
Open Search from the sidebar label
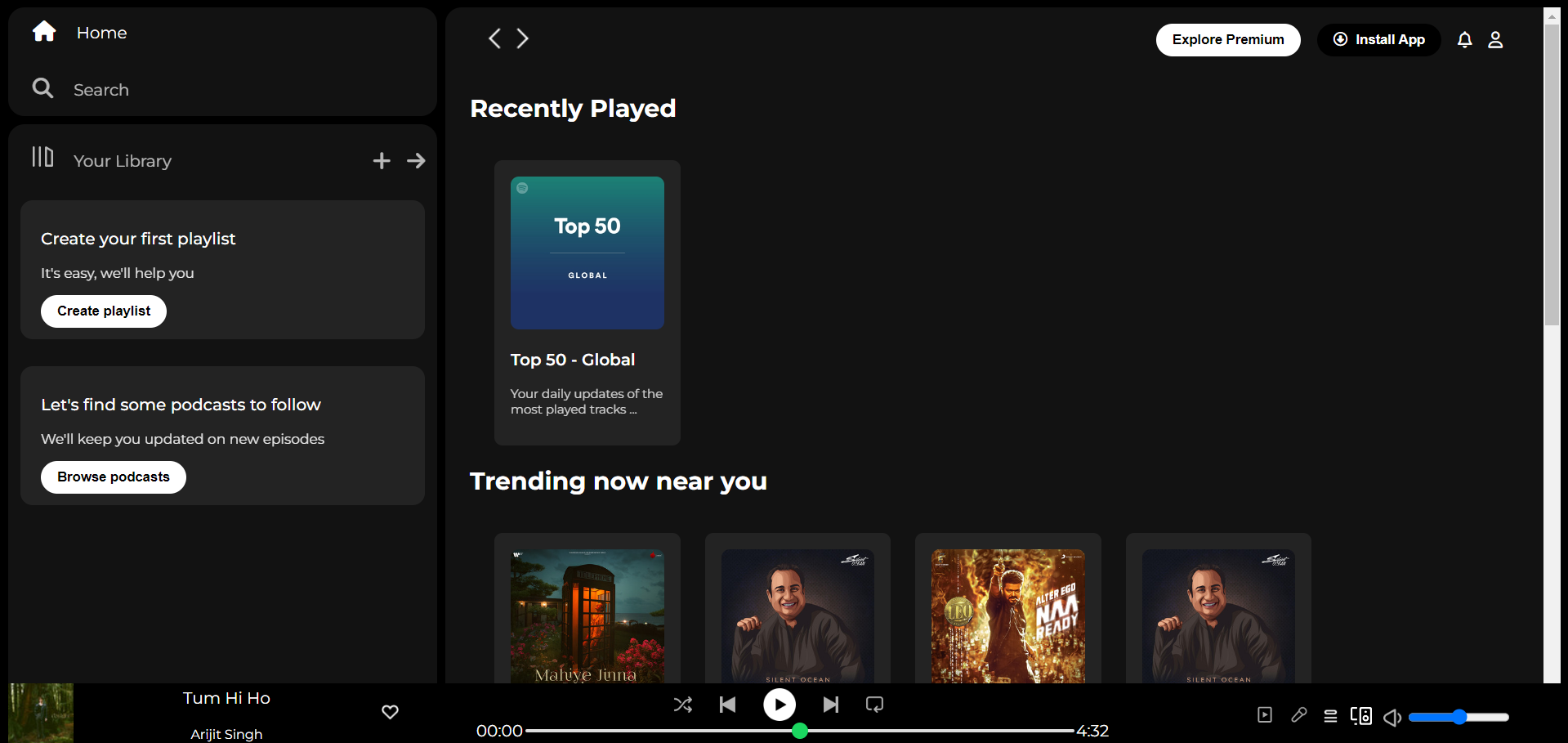click(x=101, y=90)
